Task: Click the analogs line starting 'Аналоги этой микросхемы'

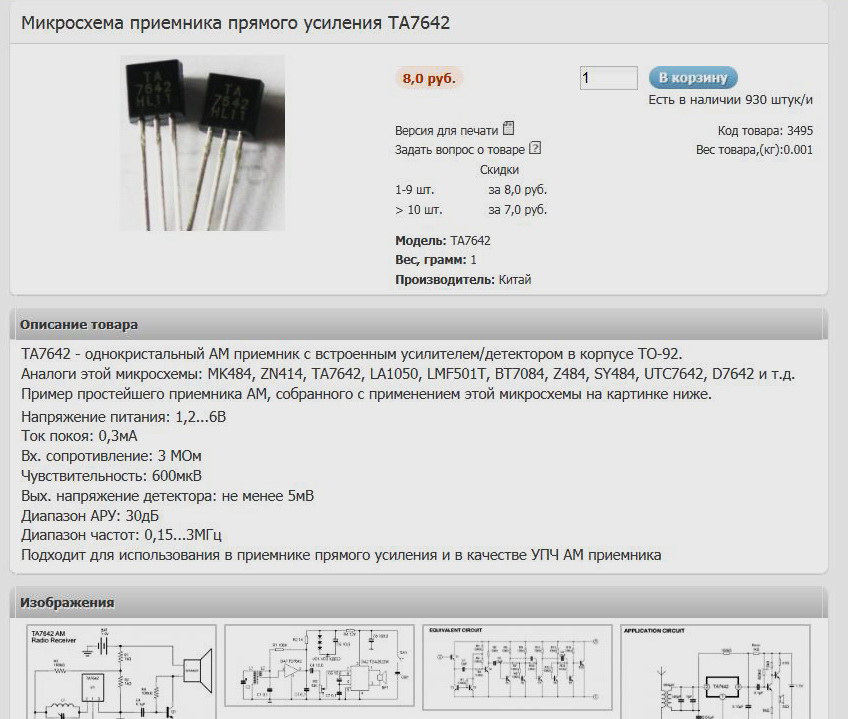Action: tap(408, 374)
